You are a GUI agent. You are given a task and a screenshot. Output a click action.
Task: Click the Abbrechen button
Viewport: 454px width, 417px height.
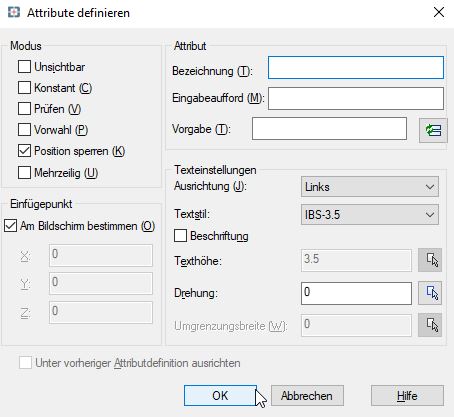point(307,396)
